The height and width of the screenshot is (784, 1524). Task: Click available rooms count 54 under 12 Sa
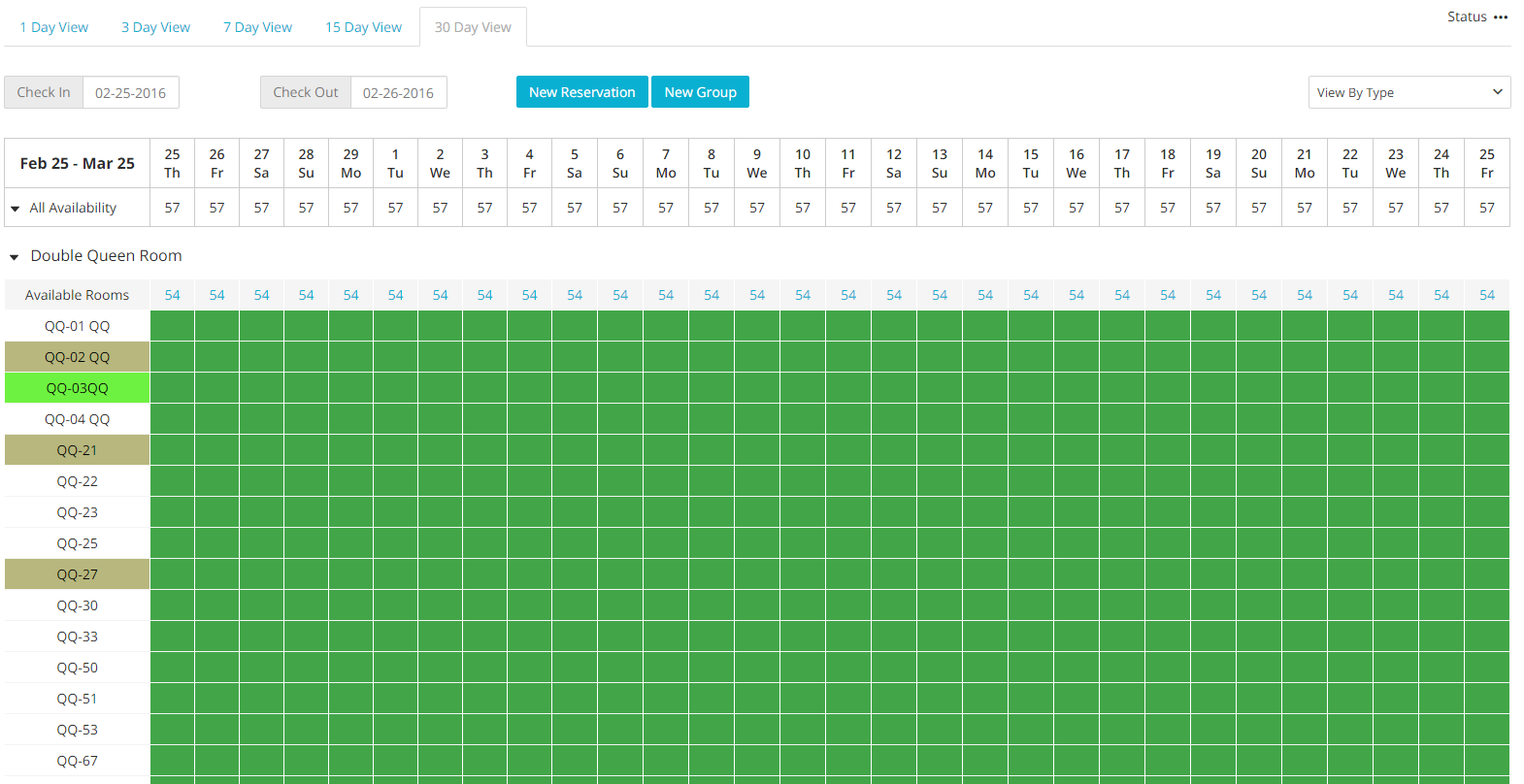pos(894,295)
